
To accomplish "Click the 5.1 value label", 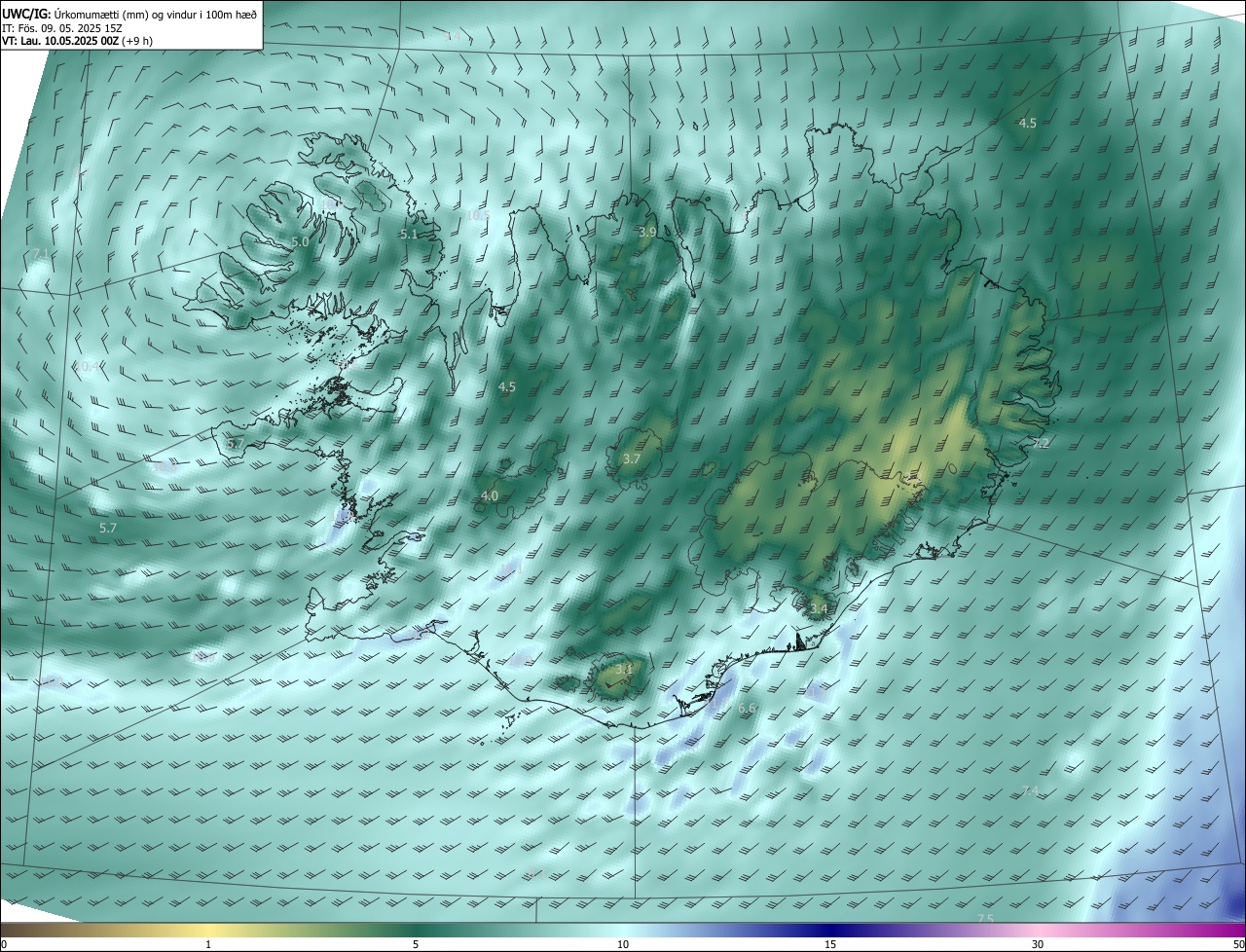I will tap(408, 234).
